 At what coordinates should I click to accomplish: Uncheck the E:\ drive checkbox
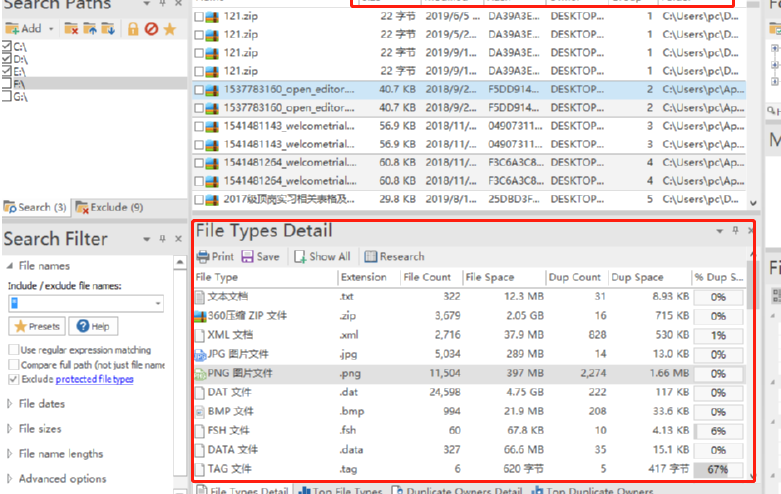click(x=7, y=71)
